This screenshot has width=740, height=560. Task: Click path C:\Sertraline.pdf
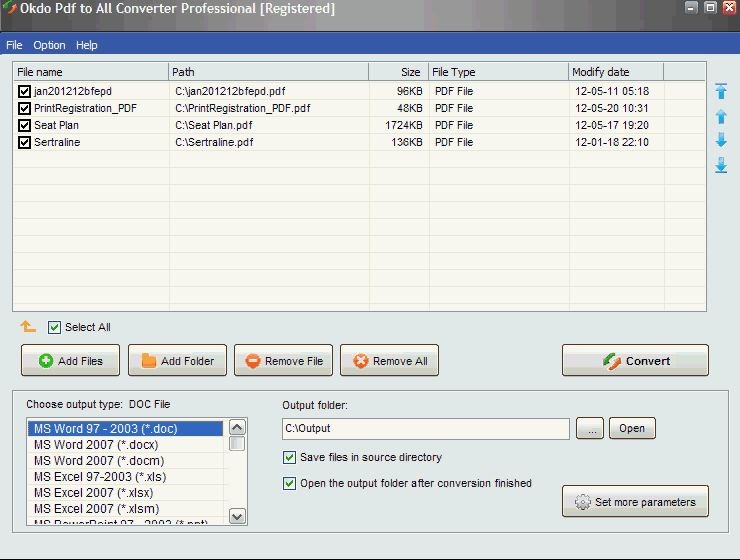[x=214, y=142]
